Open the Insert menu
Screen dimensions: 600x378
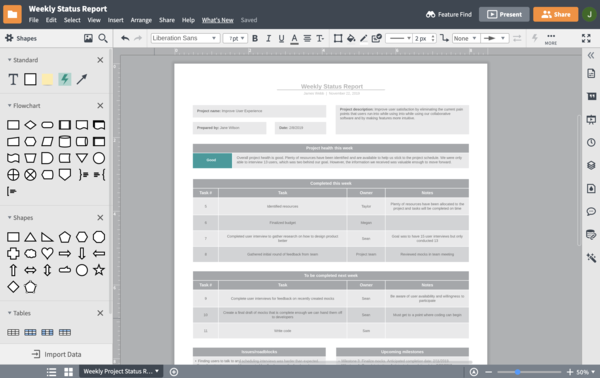116,20
